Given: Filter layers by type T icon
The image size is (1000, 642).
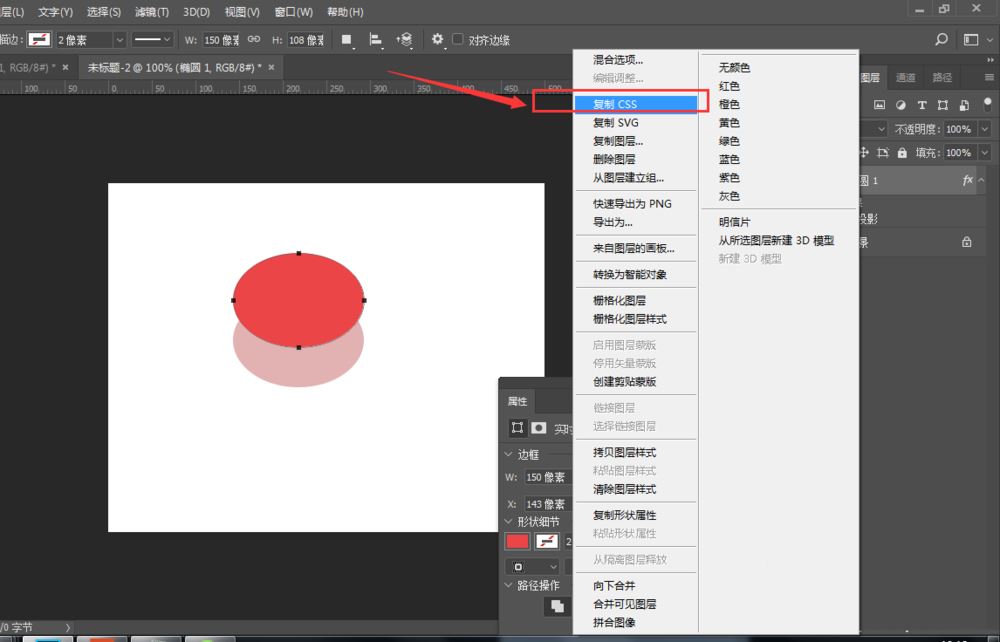Looking at the screenshot, I should pyautogui.click(x=922, y=105).
